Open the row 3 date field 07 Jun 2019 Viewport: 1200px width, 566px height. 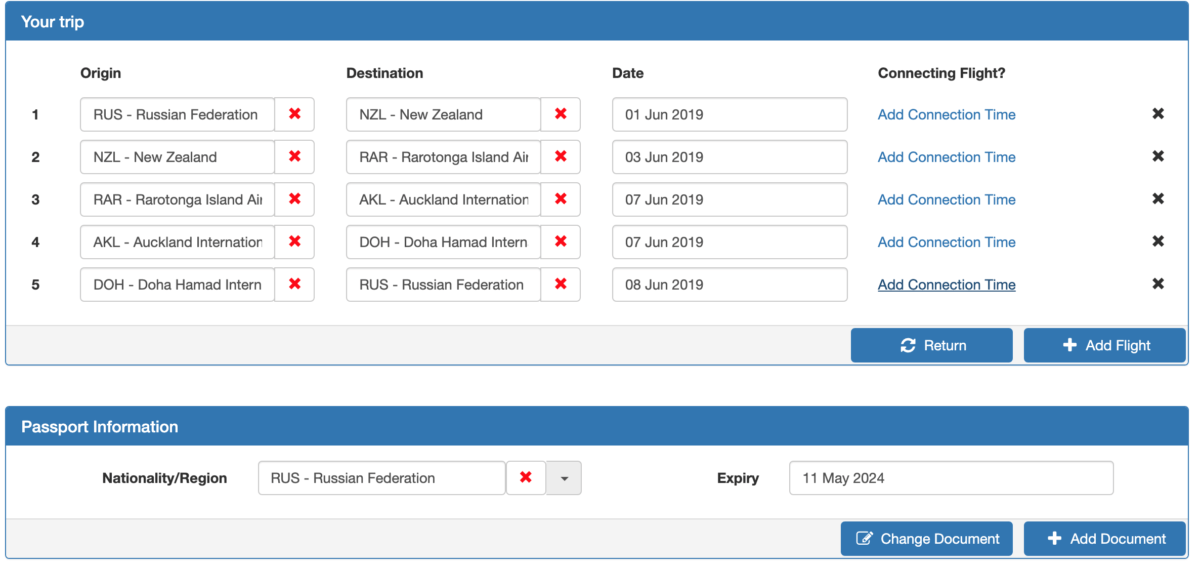pyautogui.click(x=730, y=199)
